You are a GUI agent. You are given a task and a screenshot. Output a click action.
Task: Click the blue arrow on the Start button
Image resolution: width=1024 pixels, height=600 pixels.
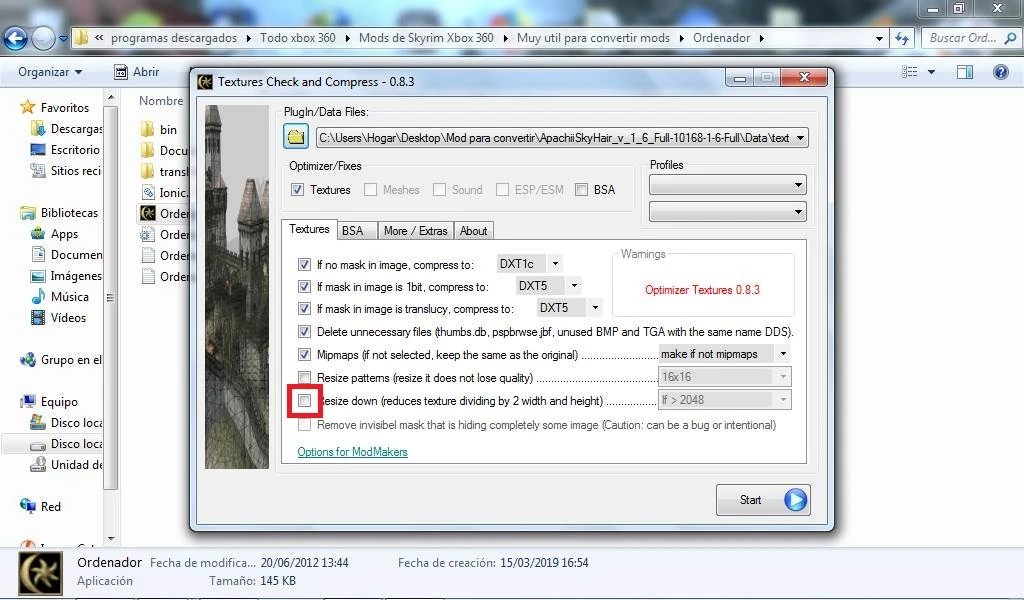point(795,500)
